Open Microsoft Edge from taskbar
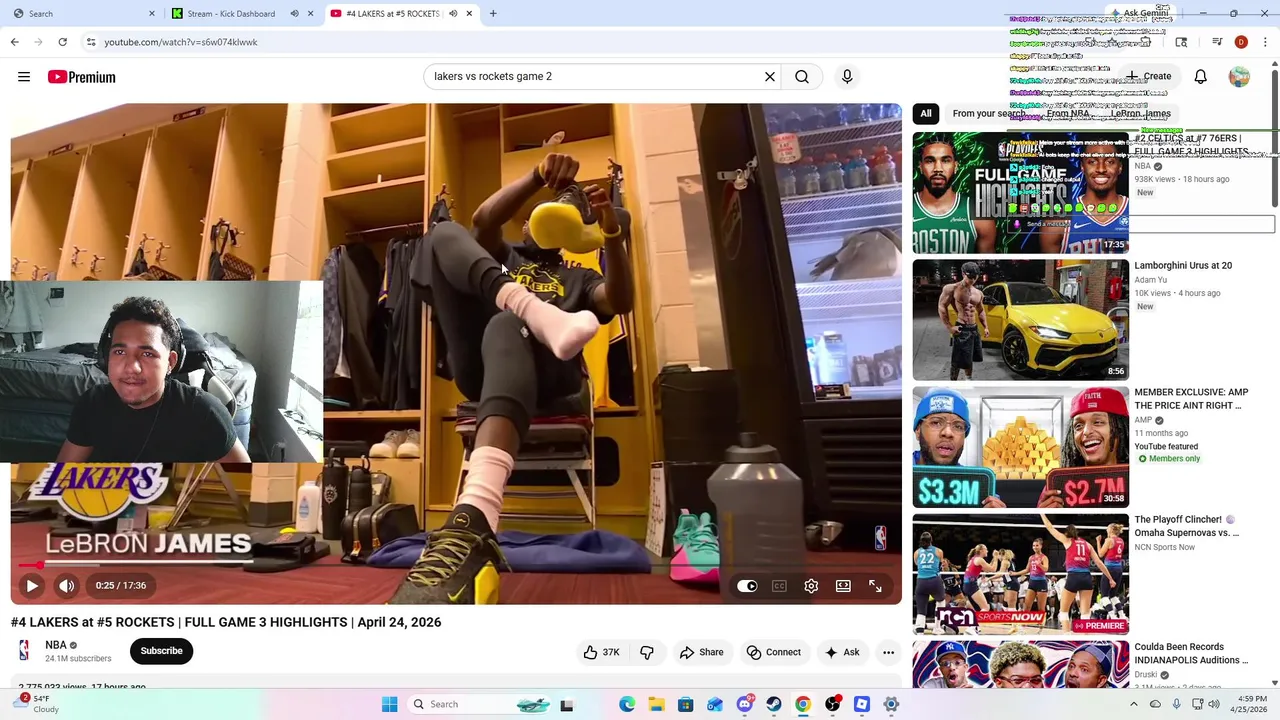The width and height of the screenshot is (1280, 720). (627, 704)
